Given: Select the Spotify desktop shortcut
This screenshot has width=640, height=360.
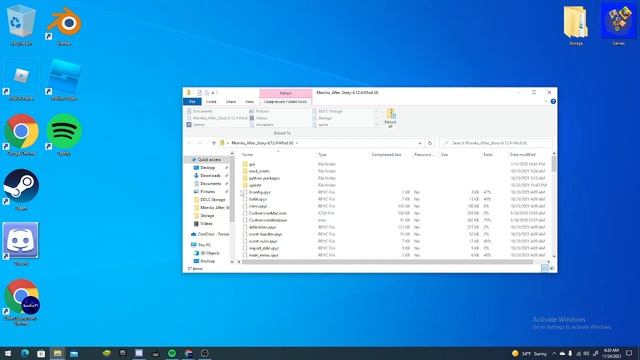Looking at the screenshot, I should (x=64, y=135).
